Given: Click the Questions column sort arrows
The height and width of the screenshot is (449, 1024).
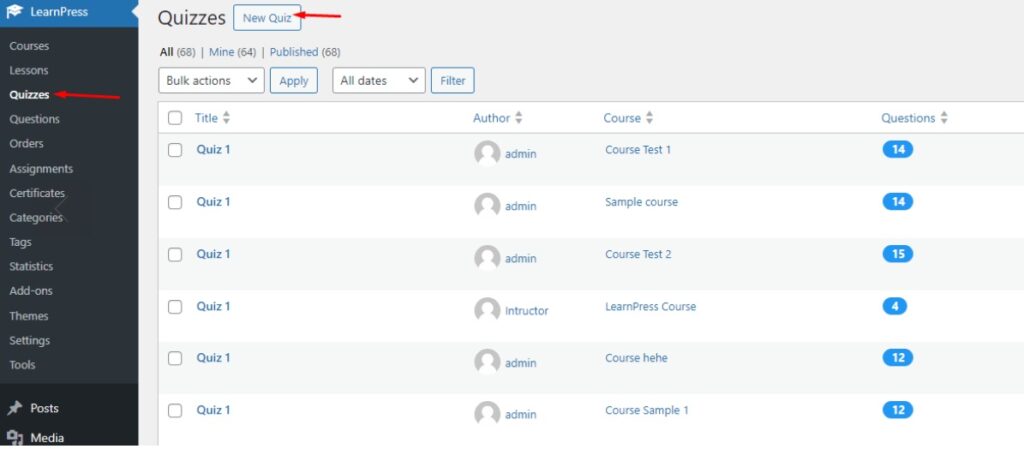Looking at the screenshot, I should tap(944, 118).
